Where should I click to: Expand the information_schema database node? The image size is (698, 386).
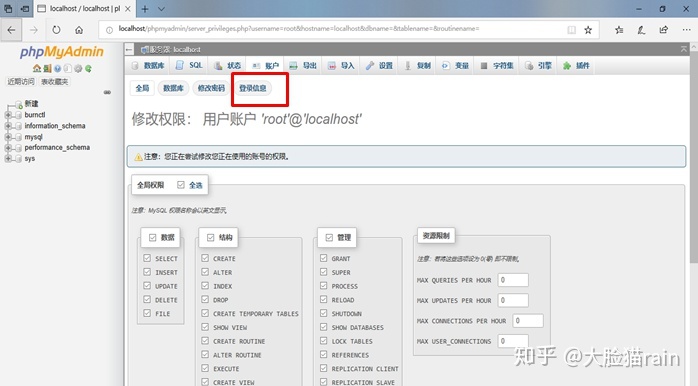coord(8,126)
